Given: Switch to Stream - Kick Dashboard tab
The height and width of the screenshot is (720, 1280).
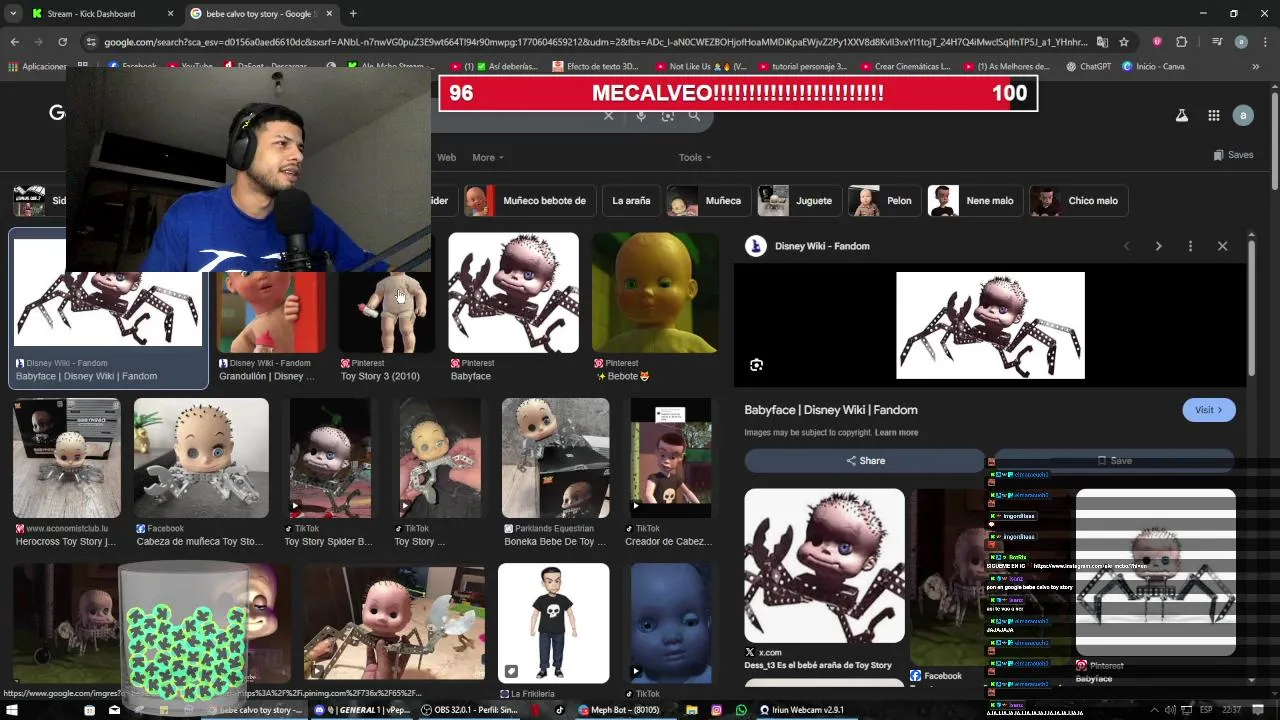Looking at the screenshot, I should [x=103, y=13].
